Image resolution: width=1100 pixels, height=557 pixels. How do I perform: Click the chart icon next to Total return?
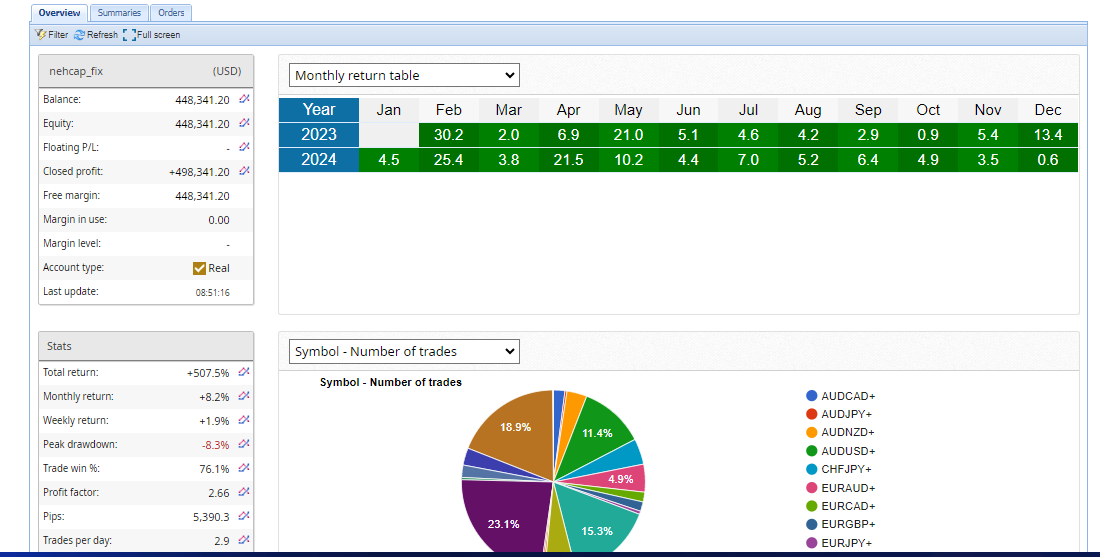click(244, 372)
